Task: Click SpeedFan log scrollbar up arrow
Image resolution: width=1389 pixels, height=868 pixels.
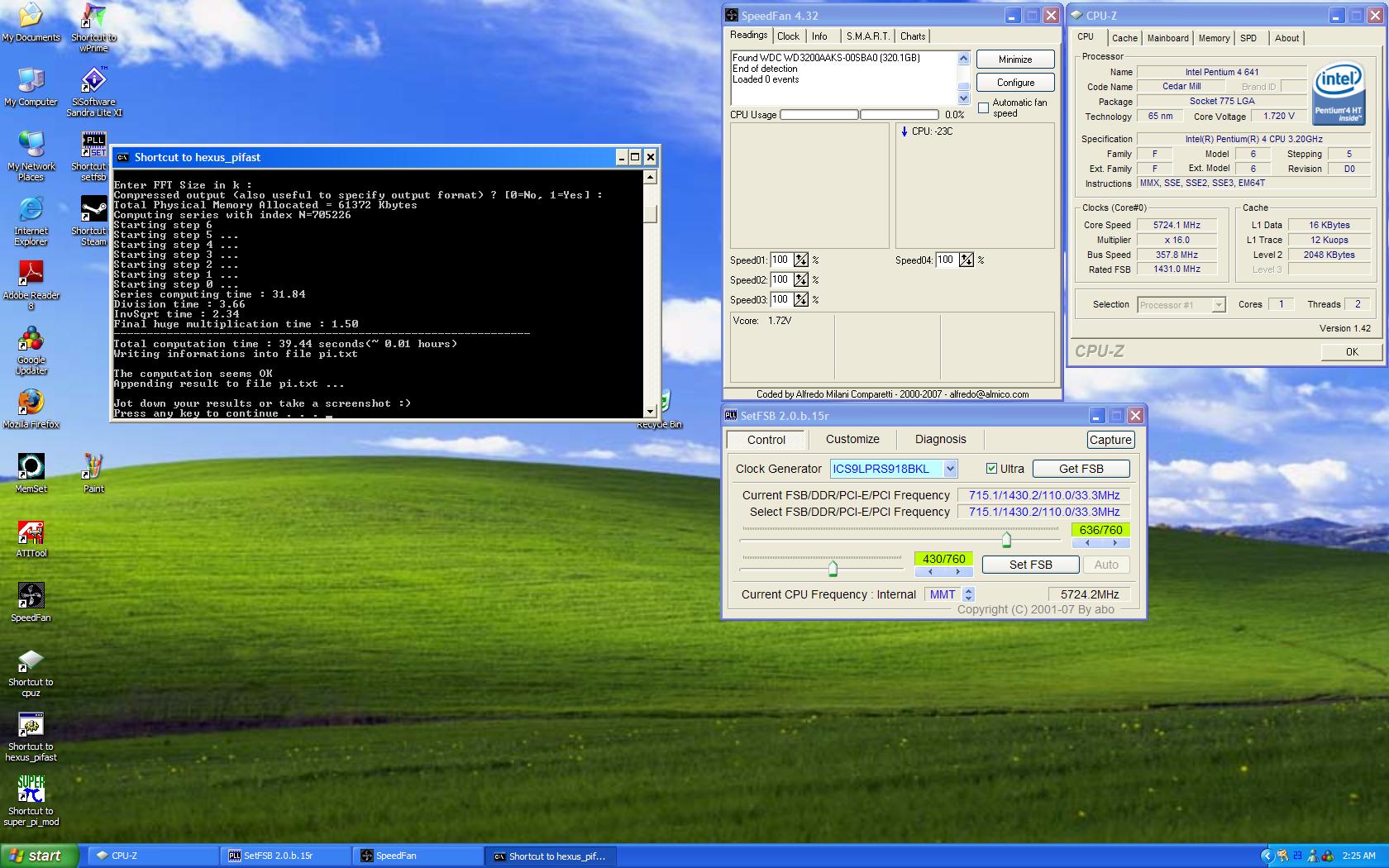Action: 963,59
